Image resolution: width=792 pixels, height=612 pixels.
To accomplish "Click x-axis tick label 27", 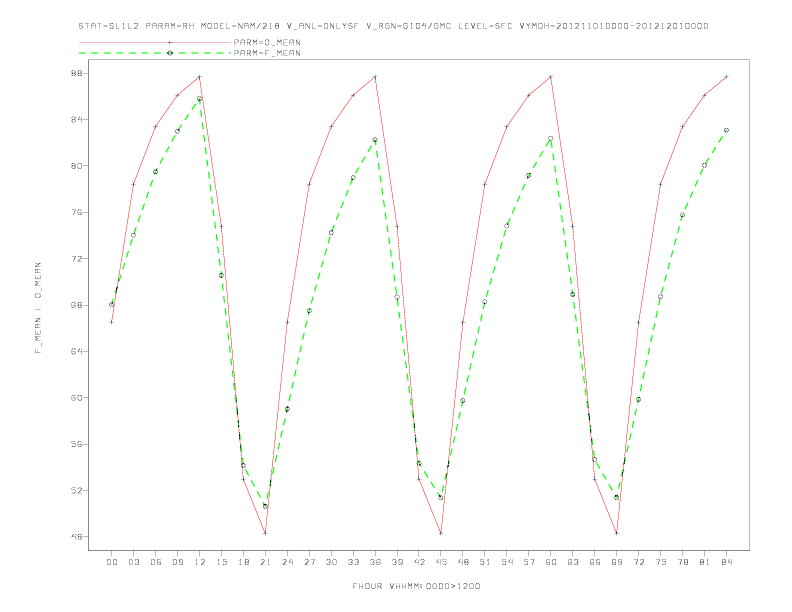I will coord(309,562).
